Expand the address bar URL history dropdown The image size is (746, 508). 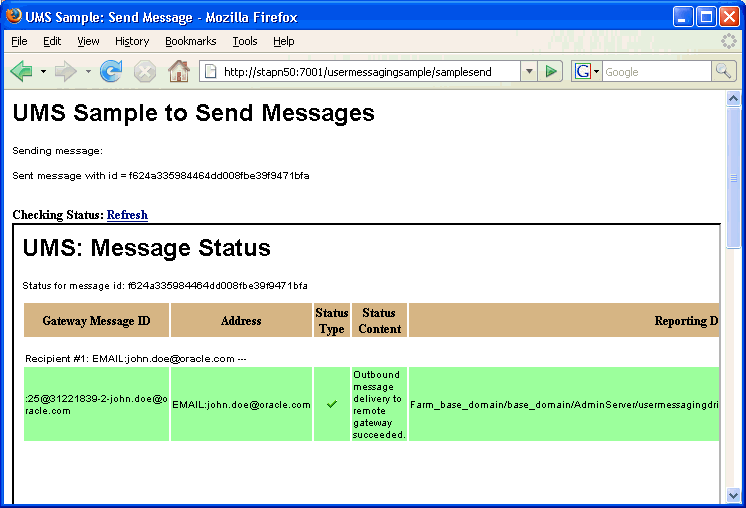(x=529, y=72)
